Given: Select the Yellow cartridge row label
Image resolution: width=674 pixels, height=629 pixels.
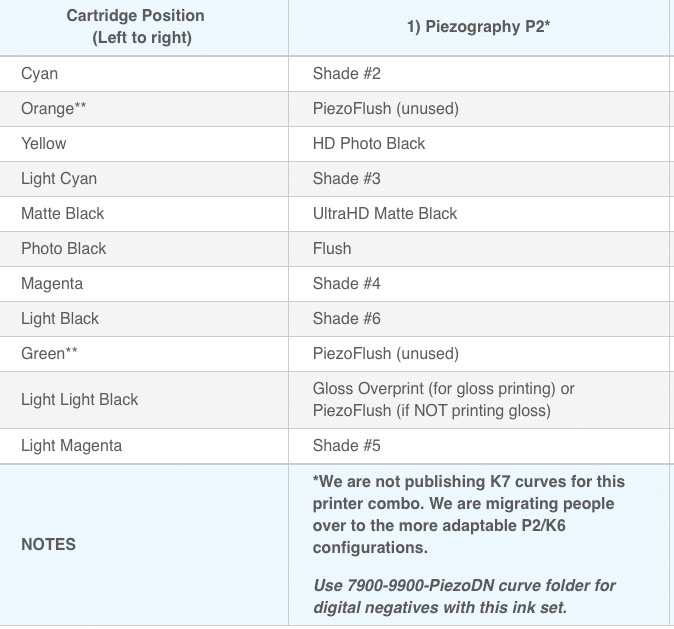Looking at the screenshot, I should (x=44, y=143).
